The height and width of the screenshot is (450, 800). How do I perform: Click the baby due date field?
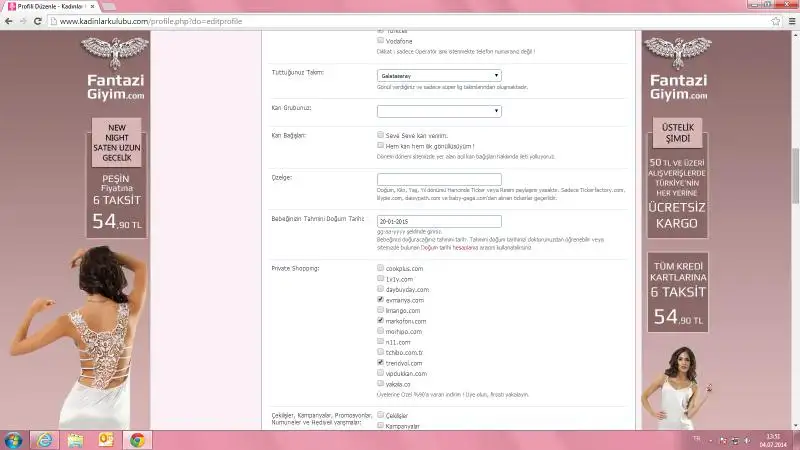tap(439, 221)
